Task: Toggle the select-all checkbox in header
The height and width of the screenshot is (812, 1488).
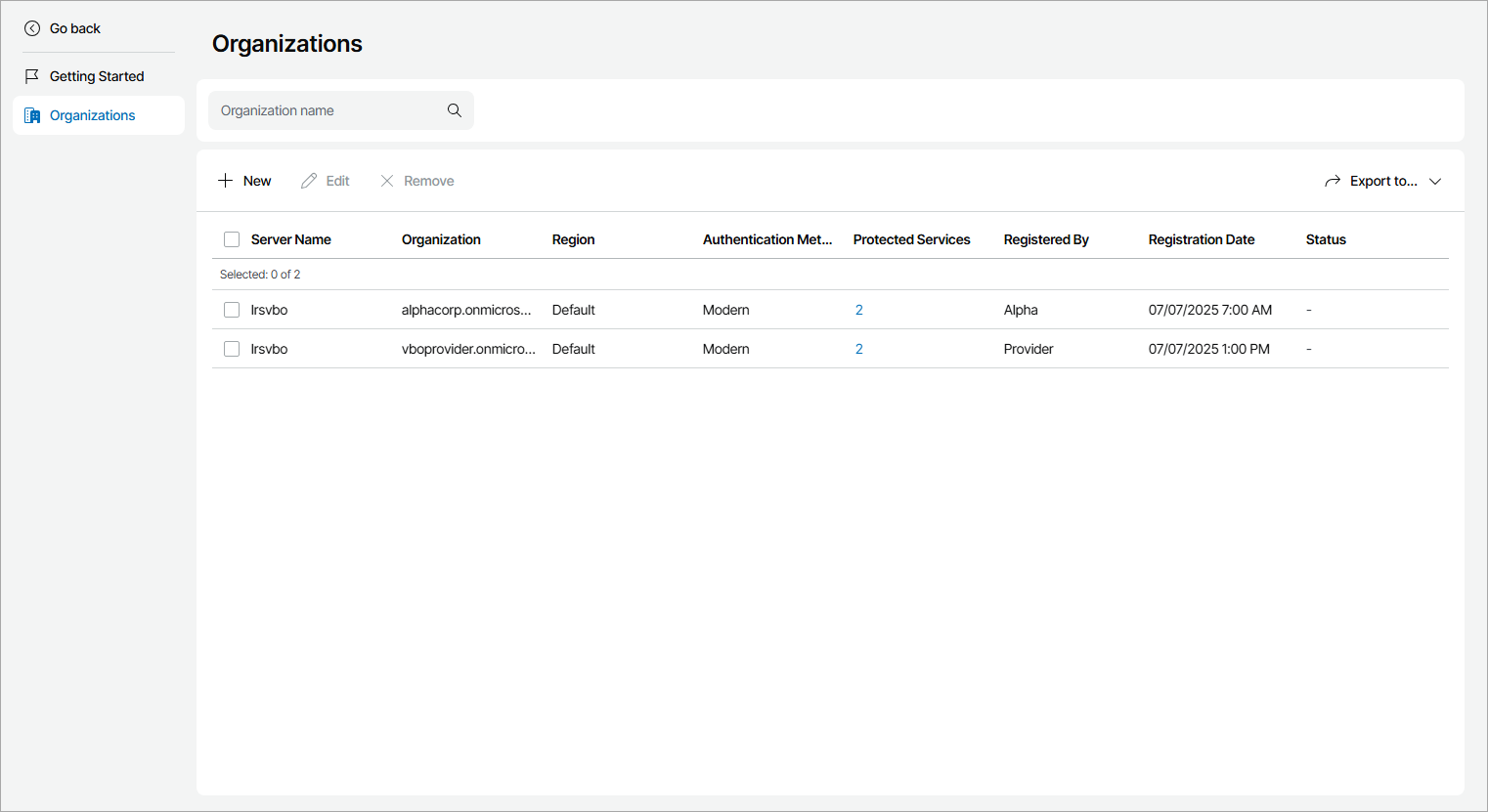Action: [x=232, y=239]
